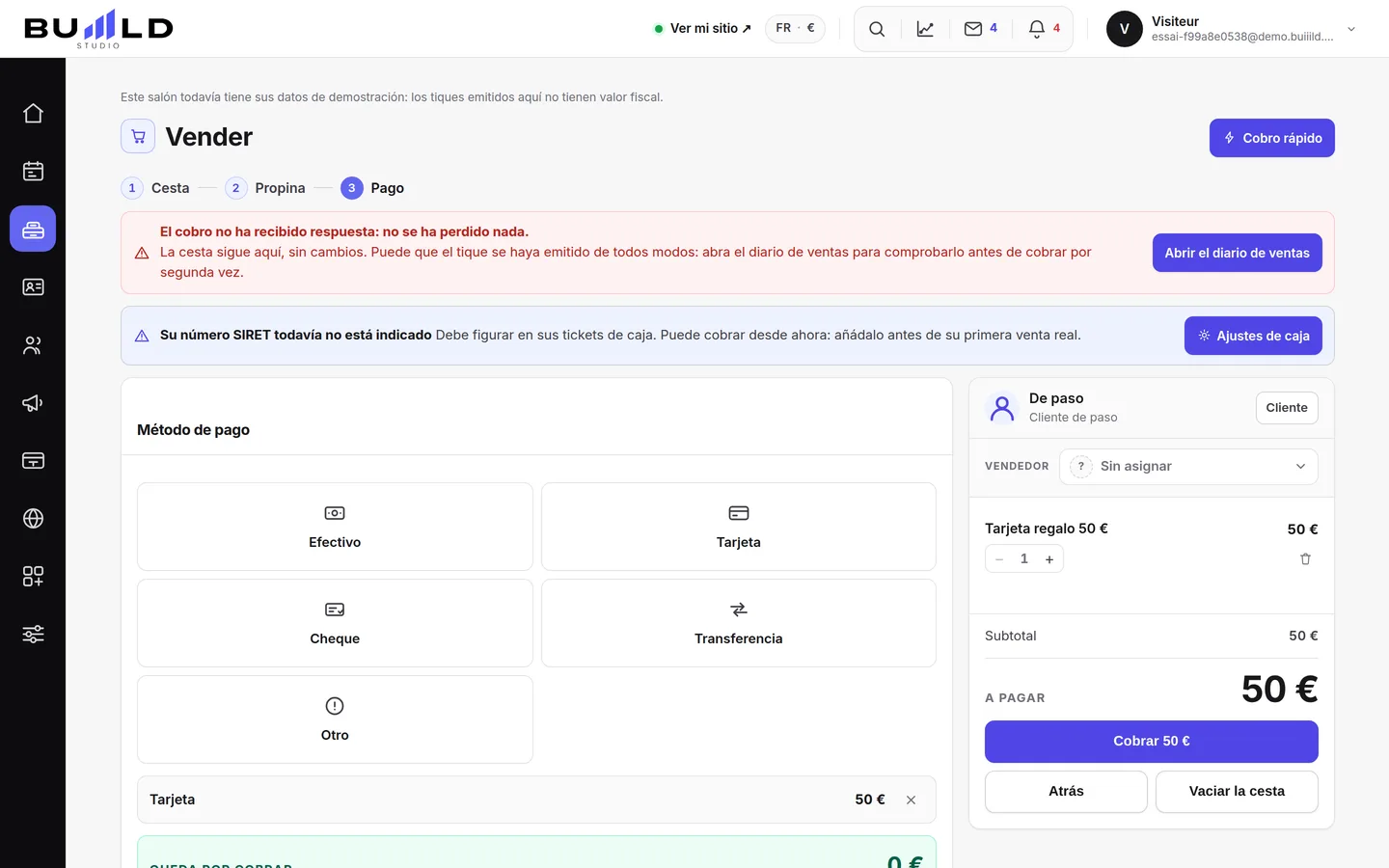This screenshot has width=1389, height=868.
Task: Open Abrir el diario de ventas
Action: 1237,253
